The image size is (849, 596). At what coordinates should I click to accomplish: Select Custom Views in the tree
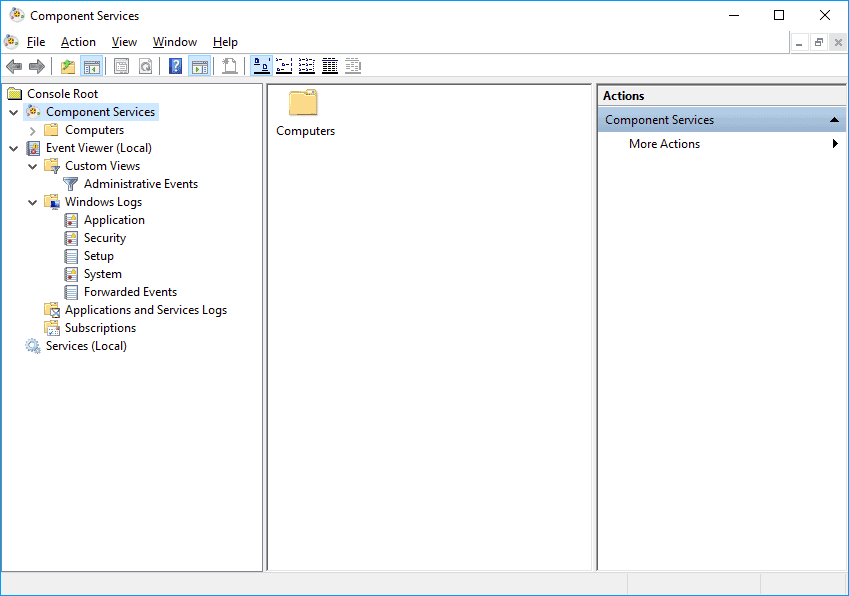tap(102, 166)
